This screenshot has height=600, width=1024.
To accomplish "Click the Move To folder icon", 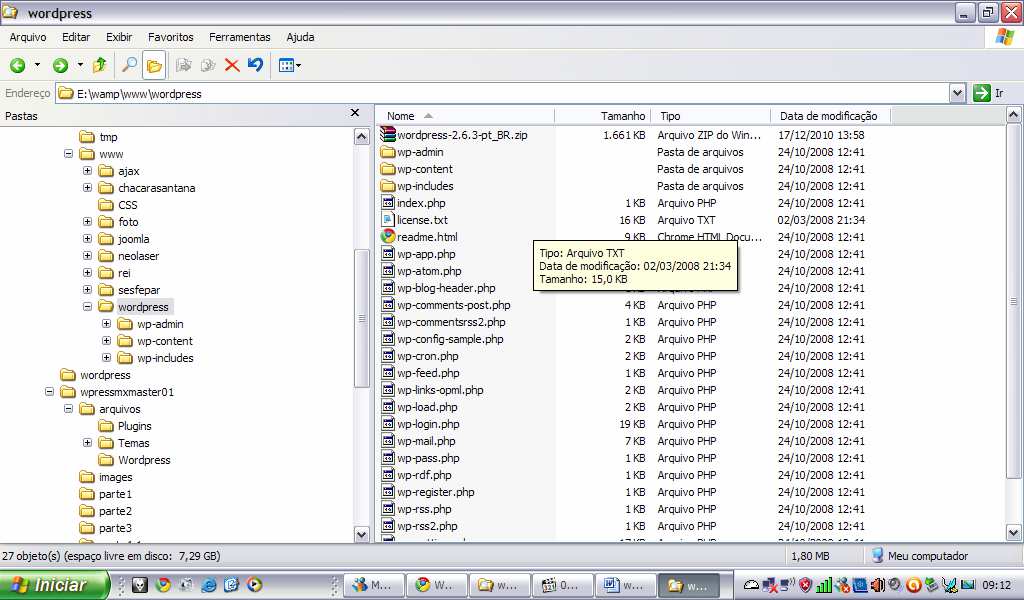I will (184, 65).
